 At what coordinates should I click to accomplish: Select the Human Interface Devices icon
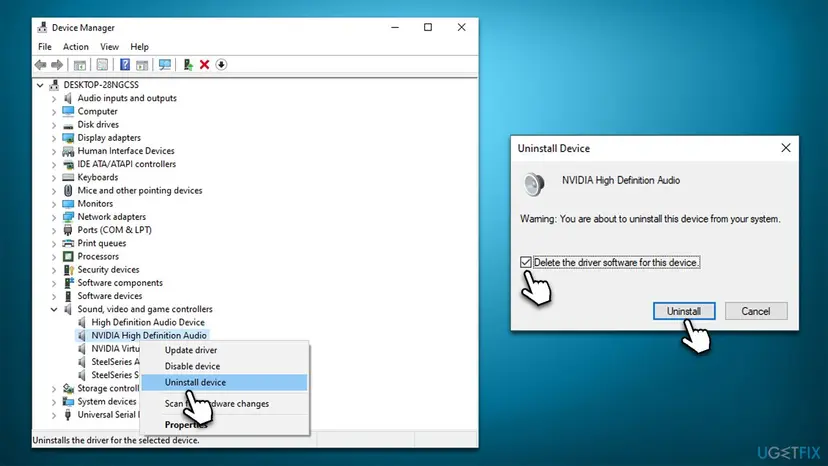(68, 151)
